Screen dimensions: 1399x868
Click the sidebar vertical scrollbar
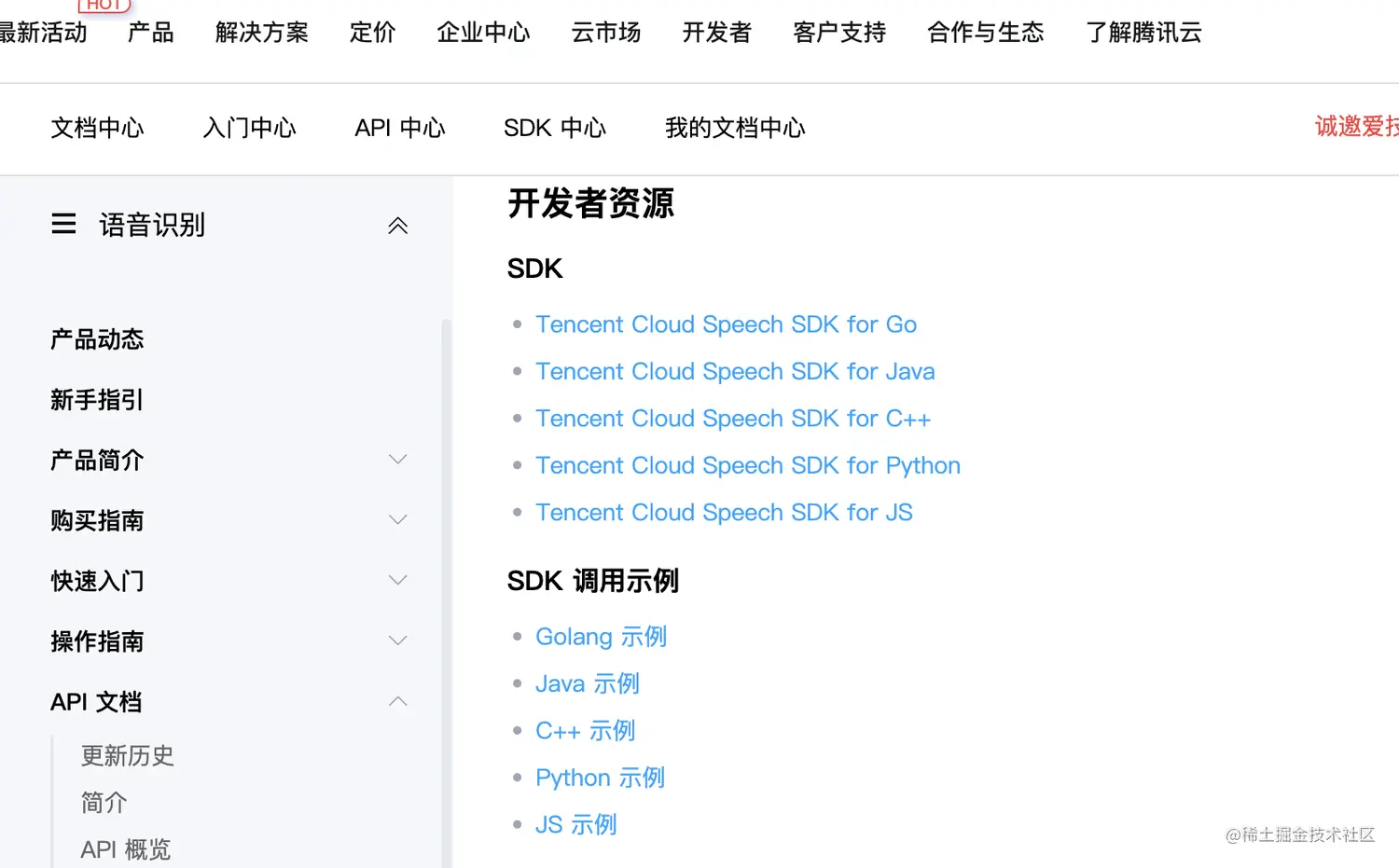(x=446, y=593)
